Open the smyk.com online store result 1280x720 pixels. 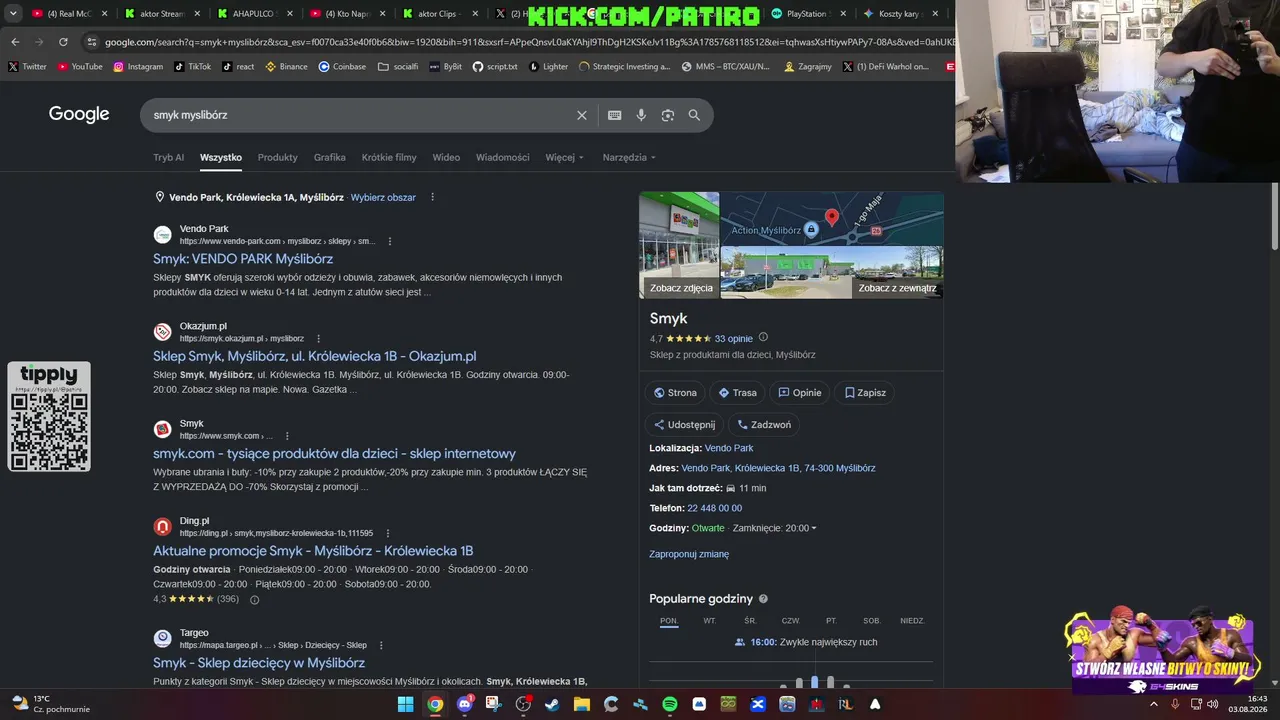click(335, 453)
